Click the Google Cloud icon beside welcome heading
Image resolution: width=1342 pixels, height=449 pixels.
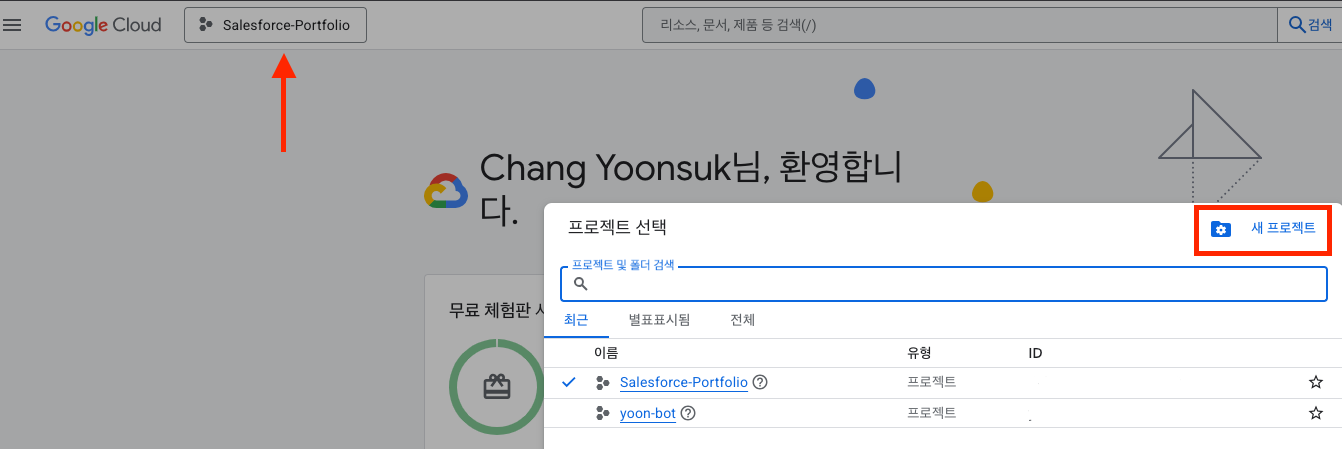pos(446,190)
